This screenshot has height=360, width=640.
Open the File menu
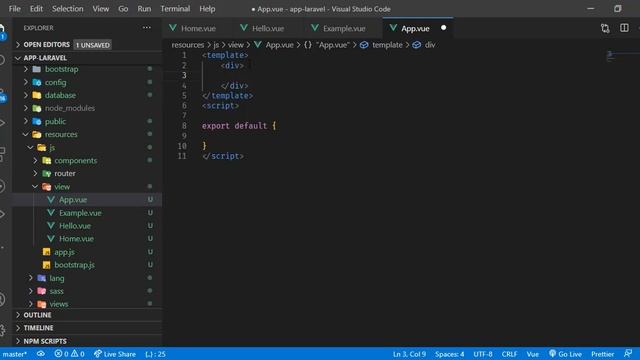pos(15,9)
